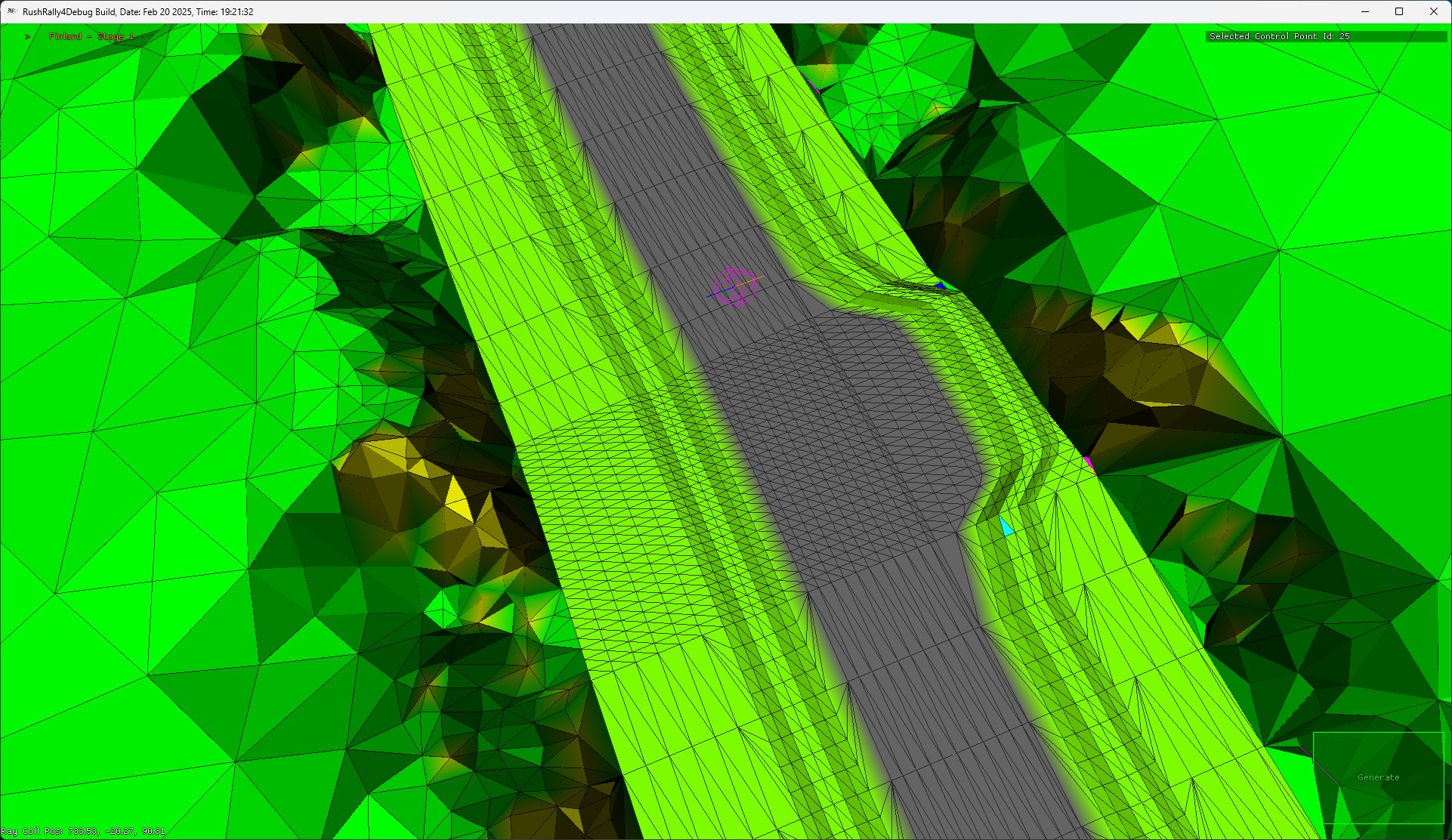Screen dimensions: 1452x840
Task: Close the RushRally4Debug window
Action: pos(1433,11)
